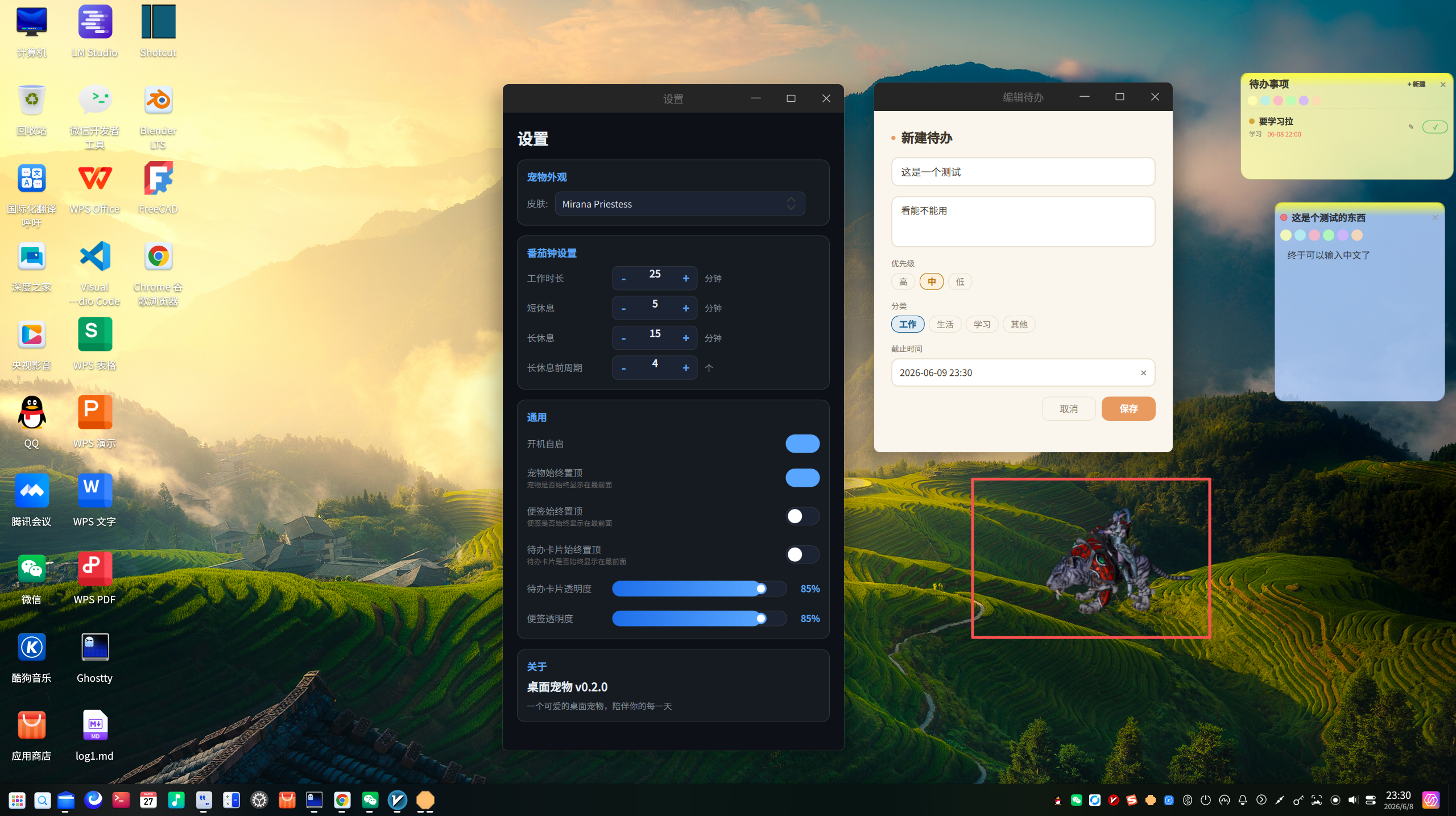The height and width of the screenshot is (816, 1456).
Task: Enable the 待办卡片始终置顶 switch
Action: 803,554
